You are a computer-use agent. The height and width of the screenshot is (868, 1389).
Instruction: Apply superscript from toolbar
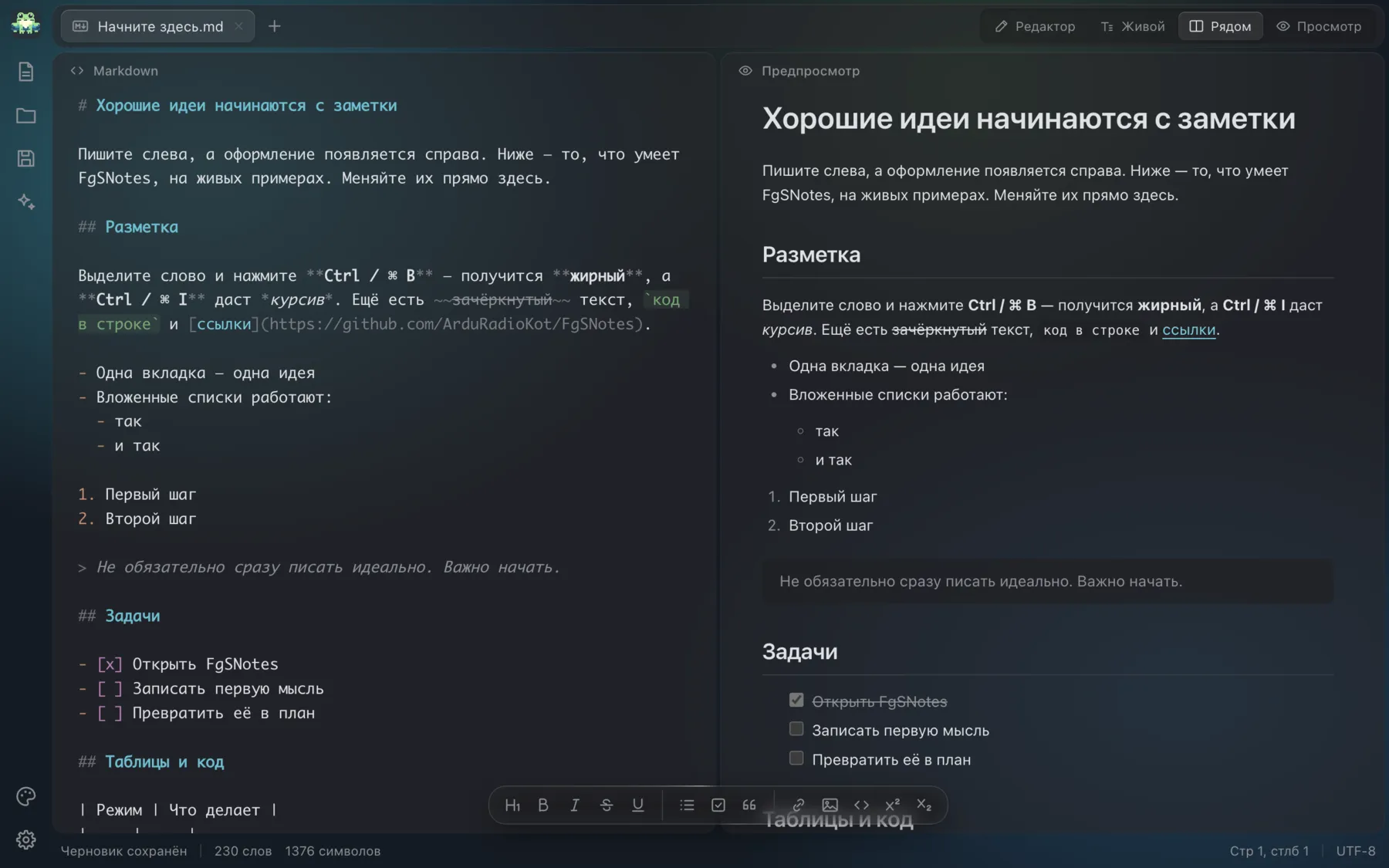point(893,805)
